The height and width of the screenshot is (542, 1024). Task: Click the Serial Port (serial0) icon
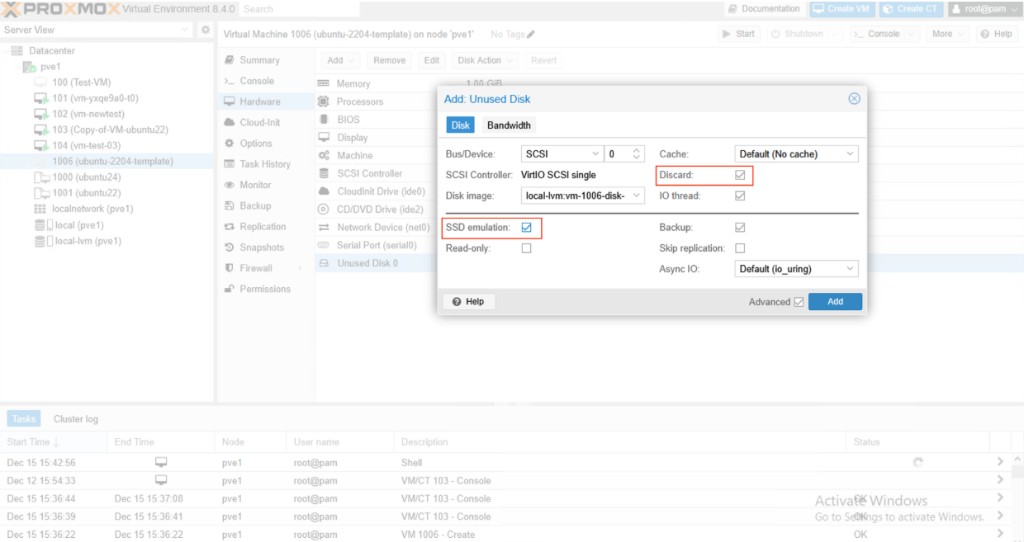point(323,245)
